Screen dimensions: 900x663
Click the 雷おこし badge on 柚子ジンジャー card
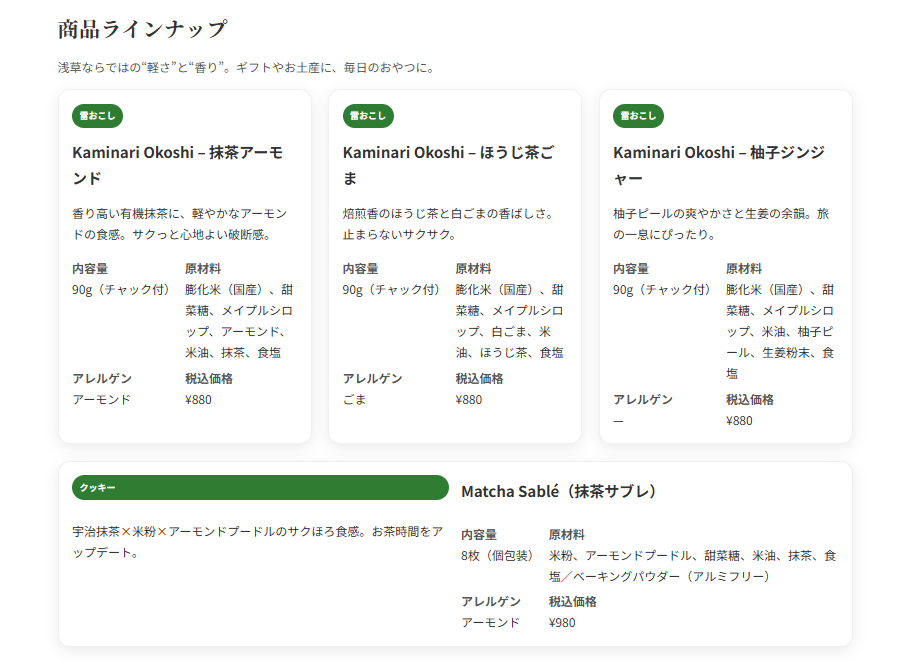pos(638,116)
